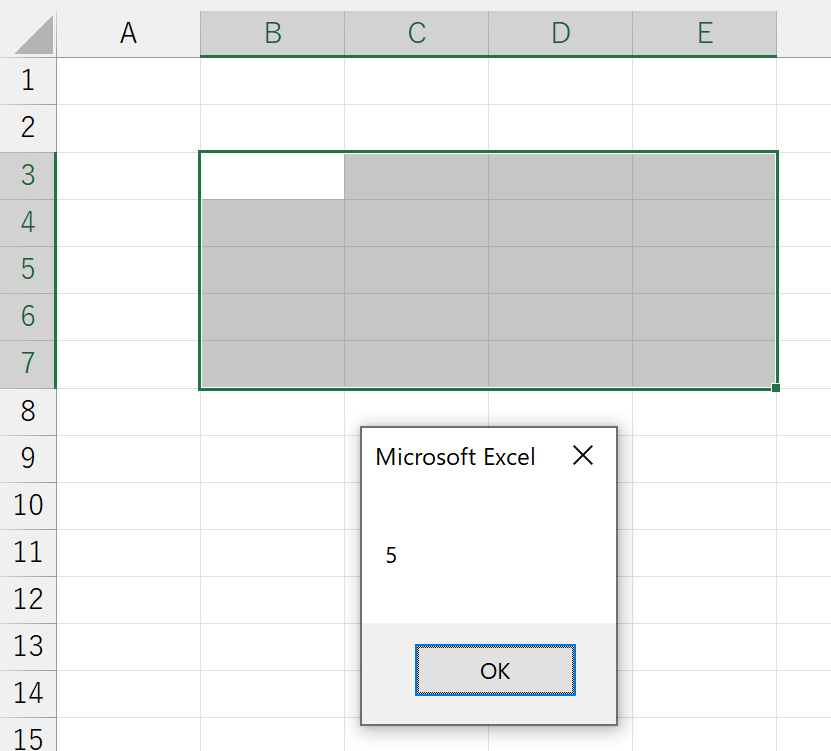Image resolution: width=831 pixels, height=751 pixels.
Task: Select column C header
Action: [417, 33]
